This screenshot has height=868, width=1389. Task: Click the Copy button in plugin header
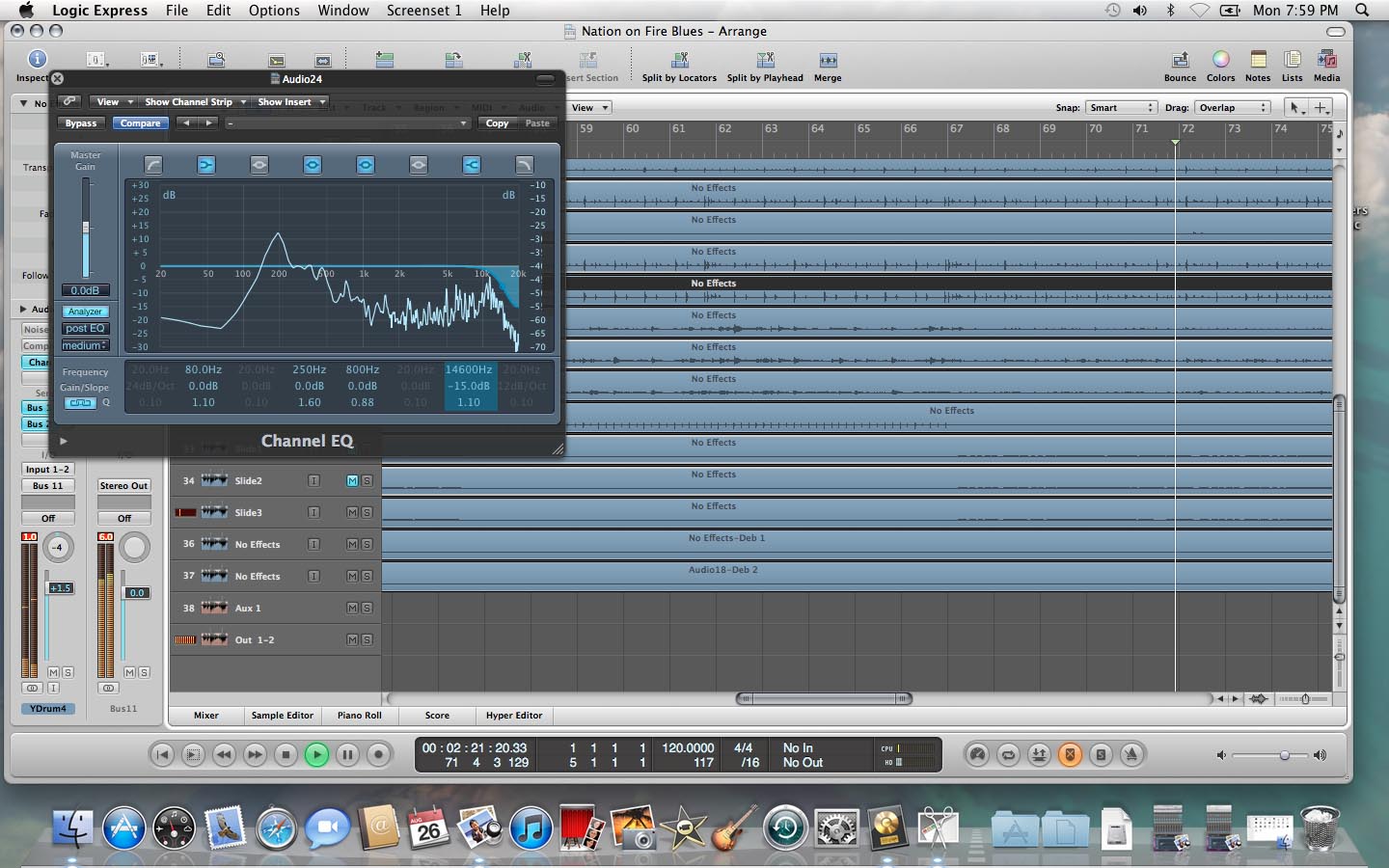[x=497, y=123]
